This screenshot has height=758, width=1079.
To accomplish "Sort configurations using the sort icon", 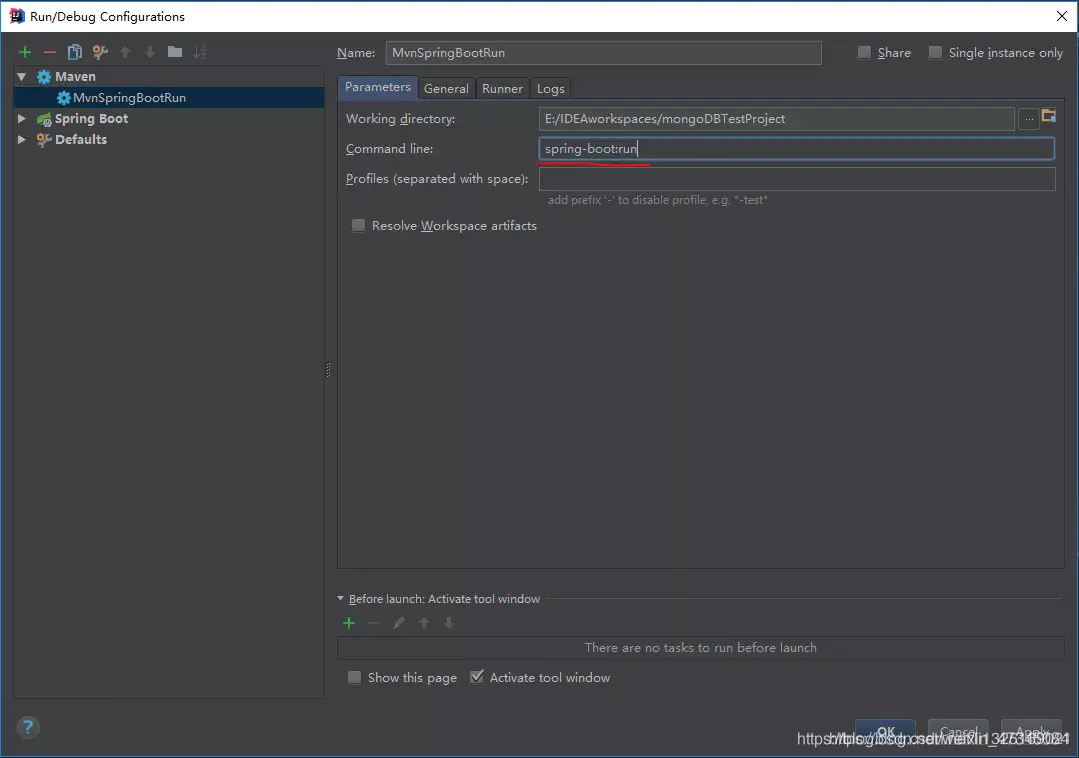I will click(200, 52).
